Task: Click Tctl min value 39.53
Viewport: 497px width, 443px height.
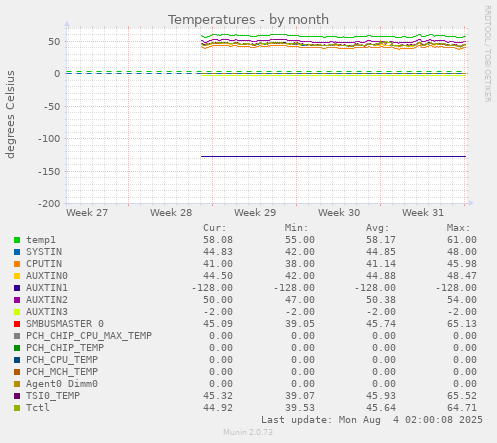Action: point(300,408)
